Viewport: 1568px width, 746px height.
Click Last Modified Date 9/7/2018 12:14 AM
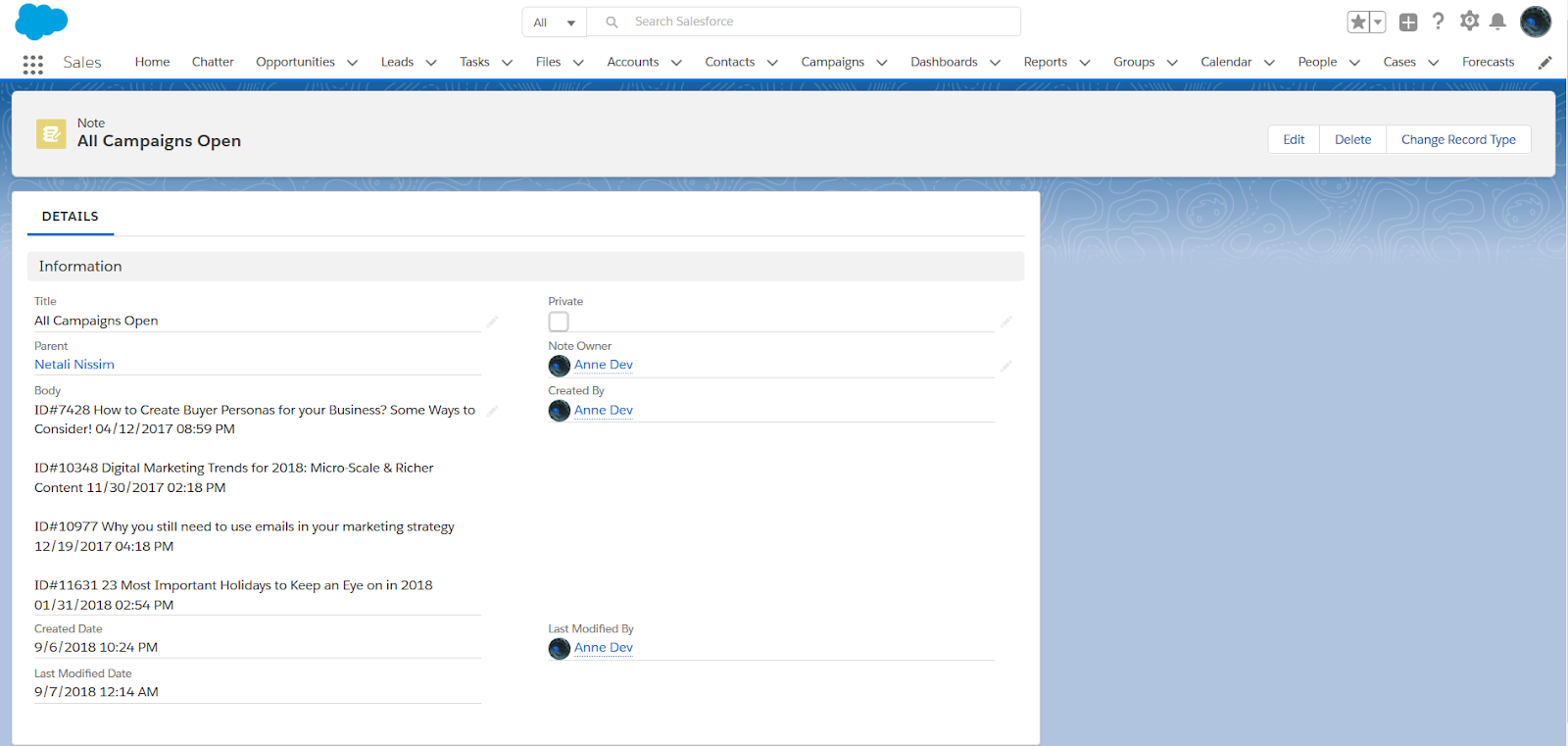click(x=96, y=691)
